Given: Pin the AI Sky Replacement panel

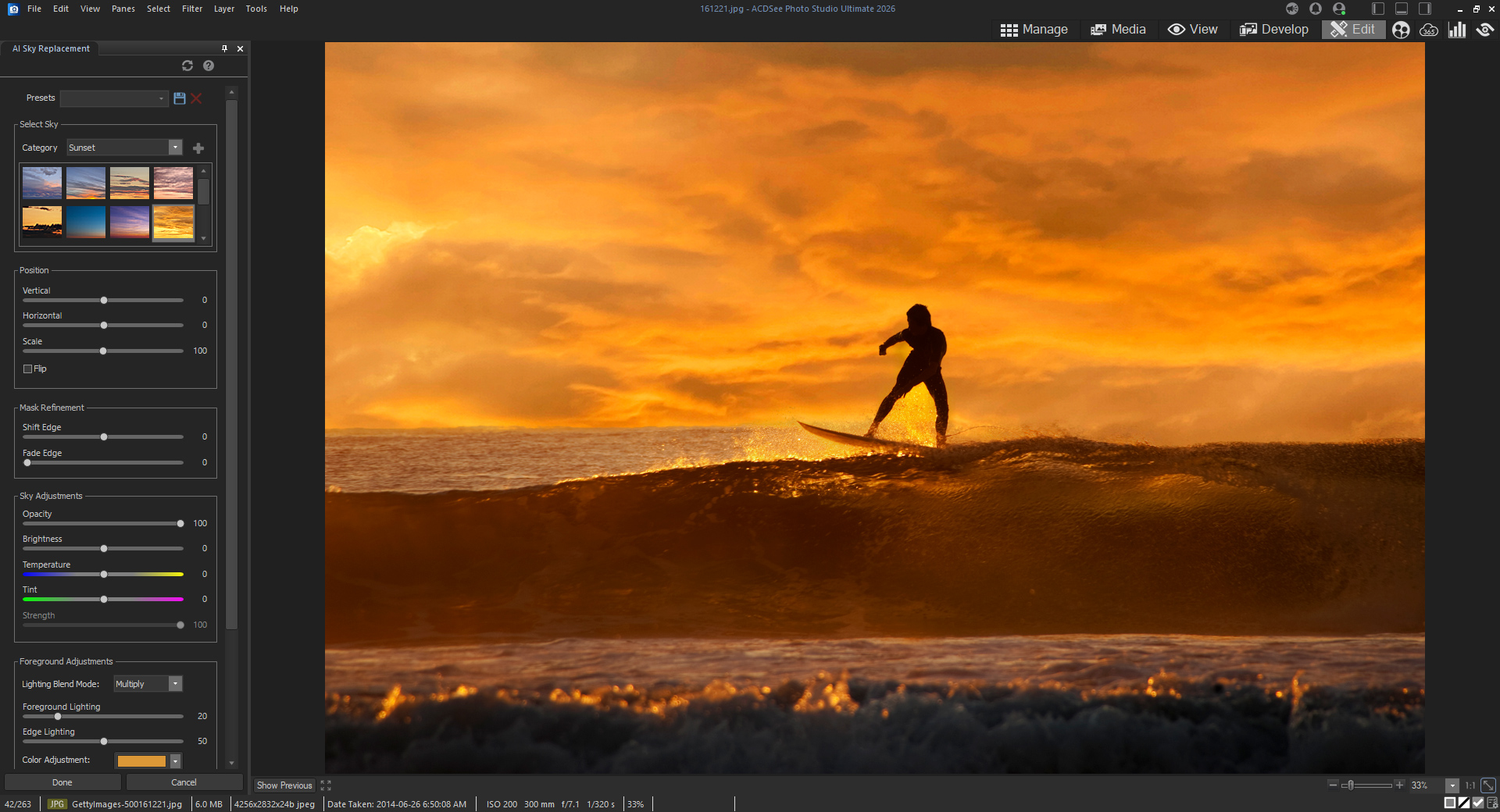Looking at the screenshot, I should 225,48.
